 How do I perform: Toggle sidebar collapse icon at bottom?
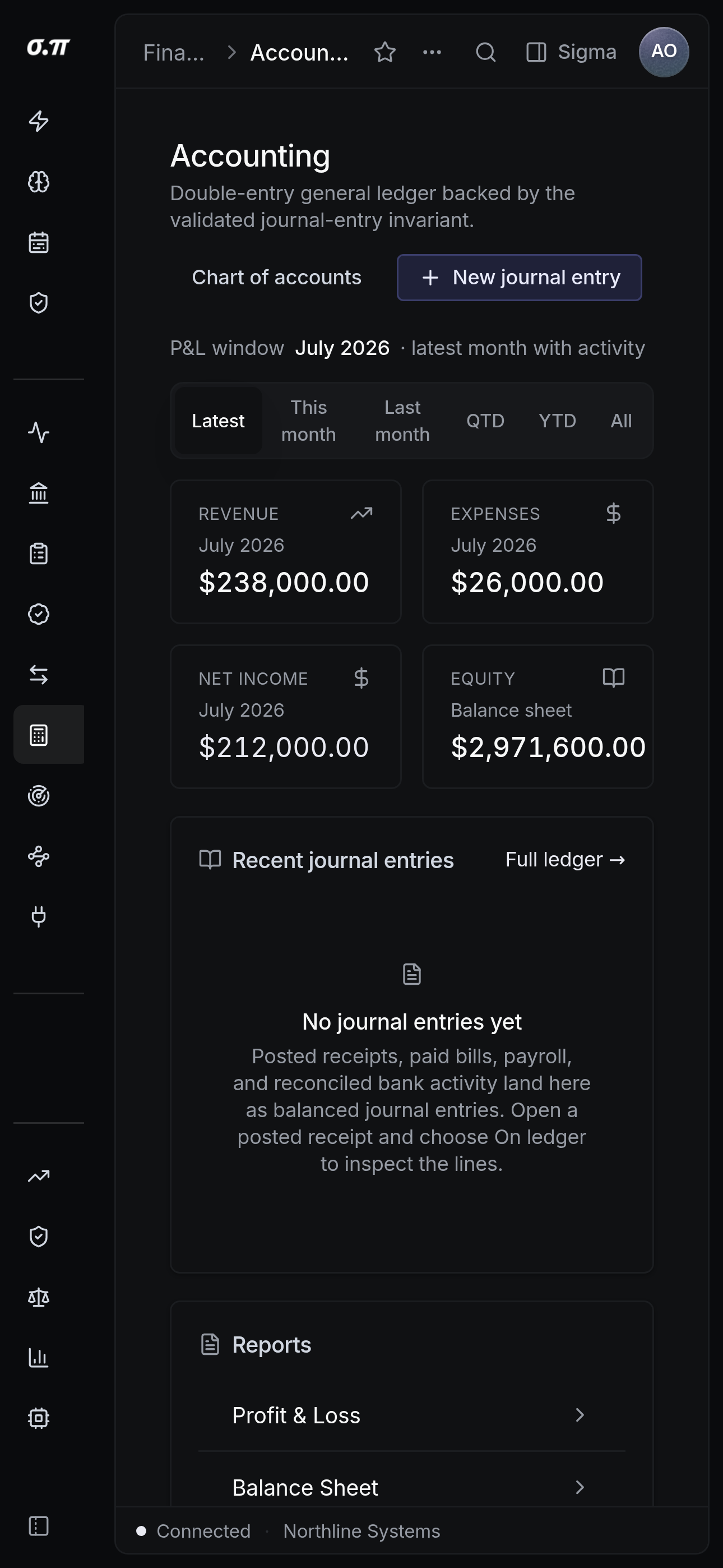coord(39,1526)
